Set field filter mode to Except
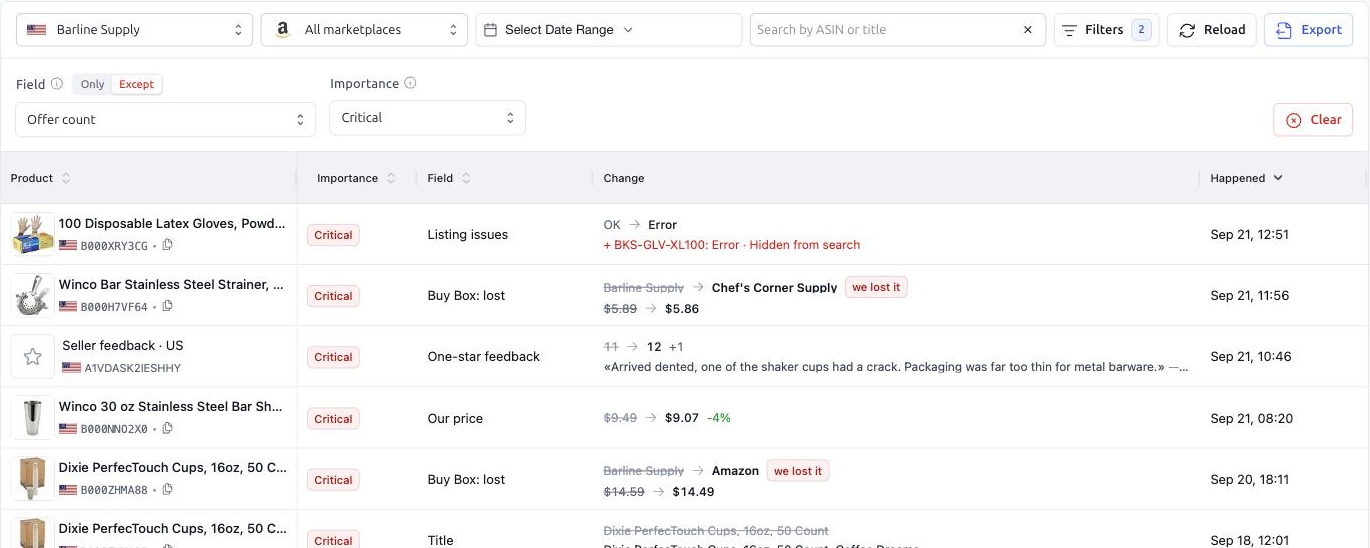 [x=137, y=84]
